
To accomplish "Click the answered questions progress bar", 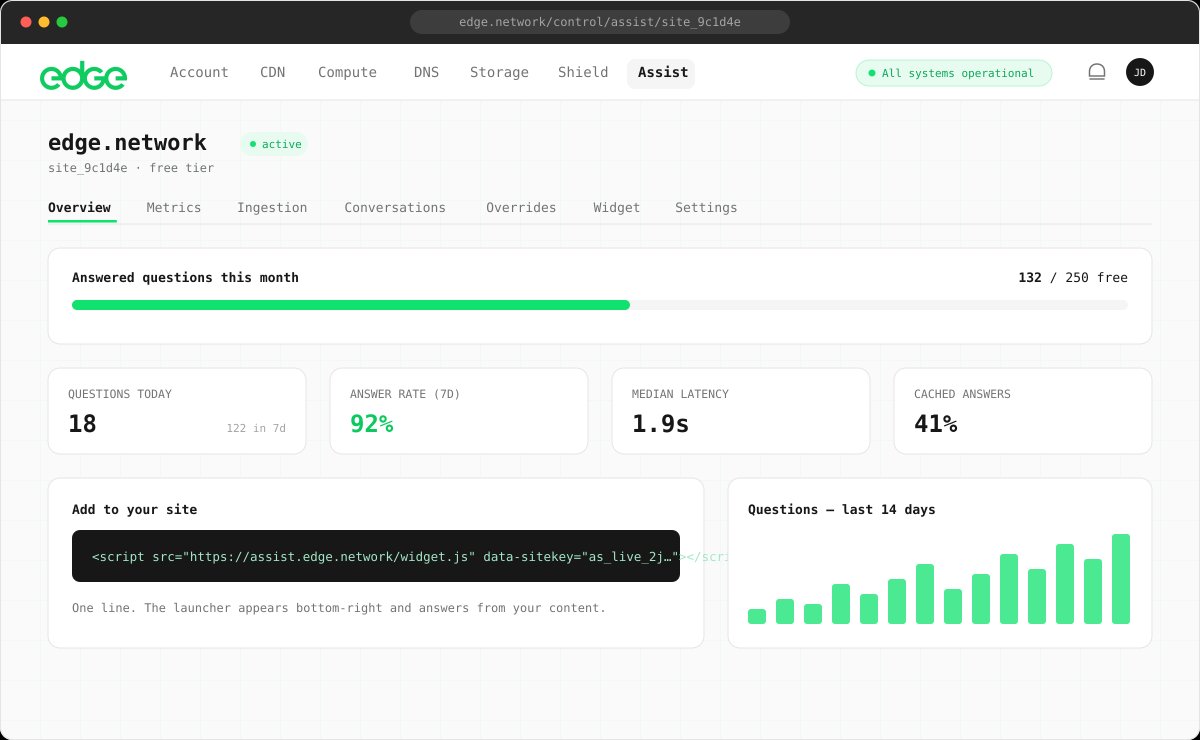I will click(600, 305).
